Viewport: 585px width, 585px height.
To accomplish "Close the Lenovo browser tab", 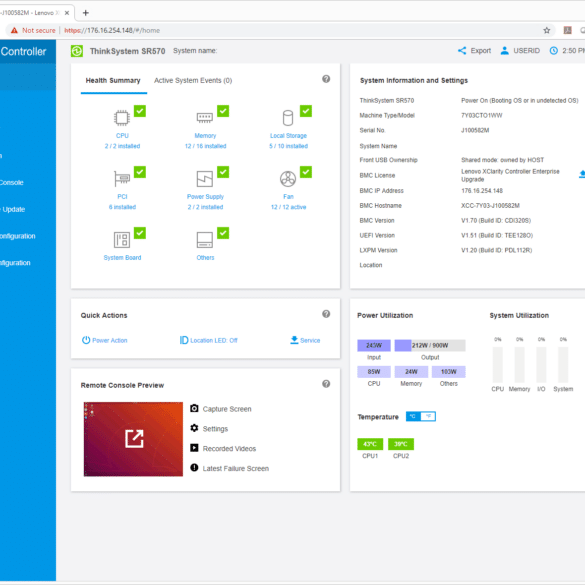I will (67, 13).
